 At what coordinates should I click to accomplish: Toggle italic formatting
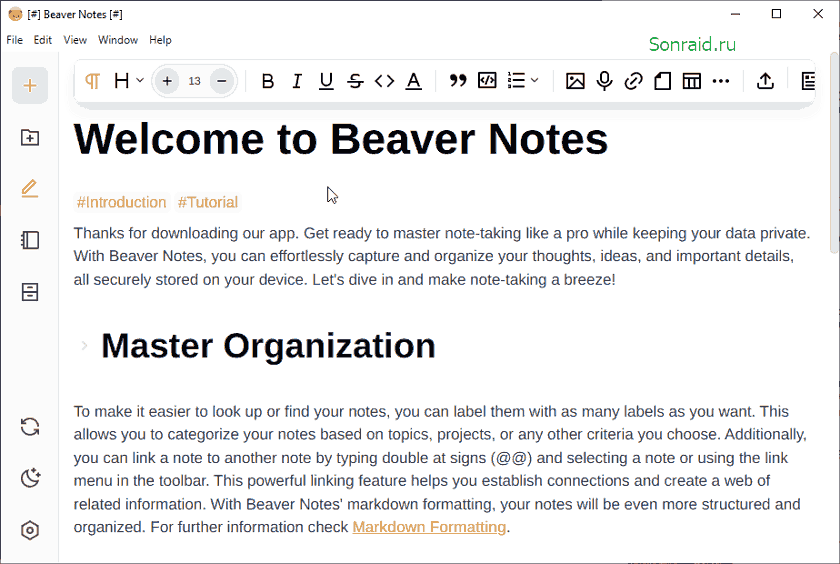click(297, 81)
